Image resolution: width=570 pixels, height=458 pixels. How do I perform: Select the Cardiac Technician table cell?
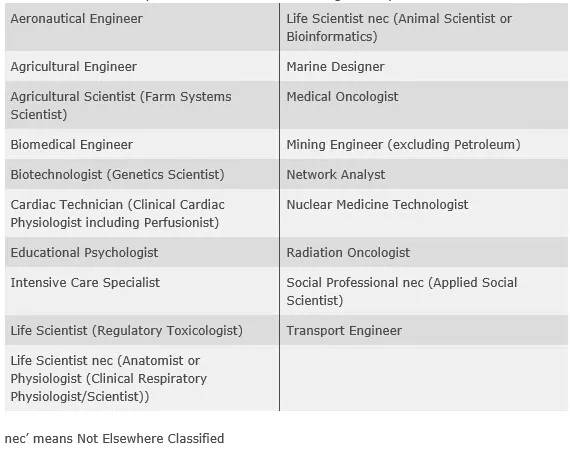[x=142, y=213]
